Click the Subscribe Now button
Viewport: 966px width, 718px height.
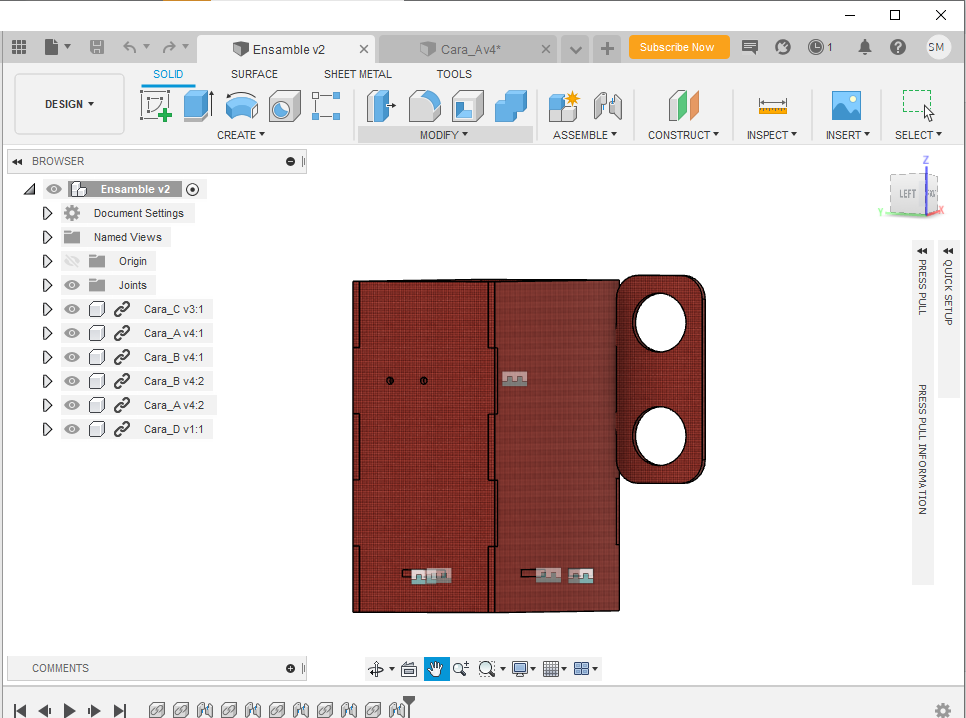click(679, 47)
